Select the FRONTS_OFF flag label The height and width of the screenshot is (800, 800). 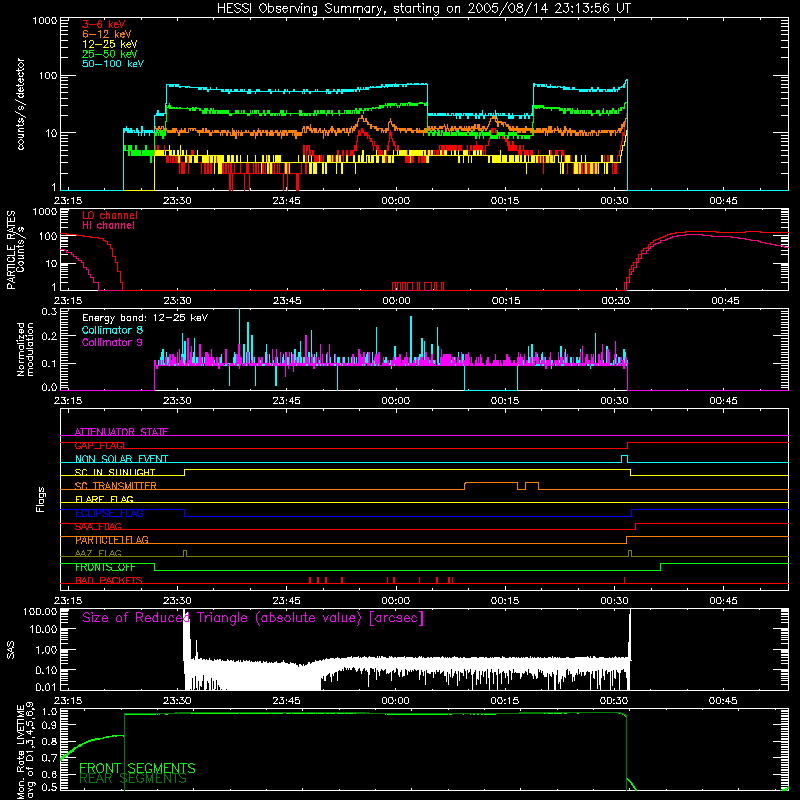coord(105,567)
